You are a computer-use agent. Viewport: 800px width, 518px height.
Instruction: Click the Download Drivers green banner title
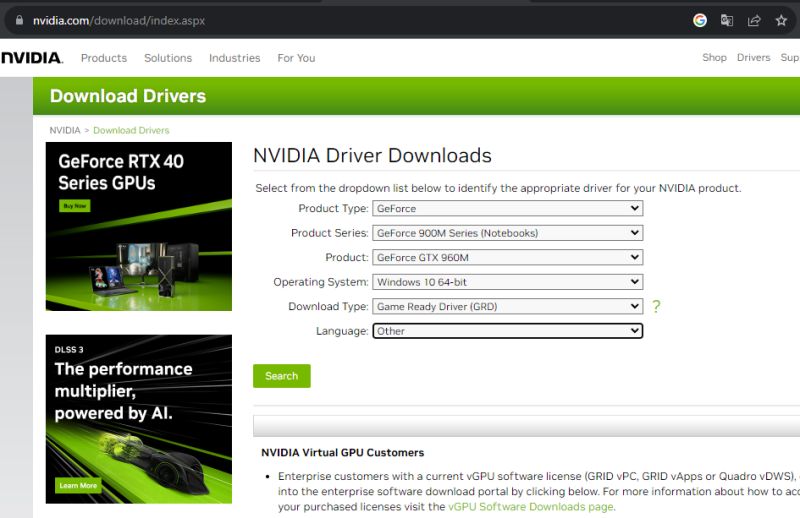(128, 96)
